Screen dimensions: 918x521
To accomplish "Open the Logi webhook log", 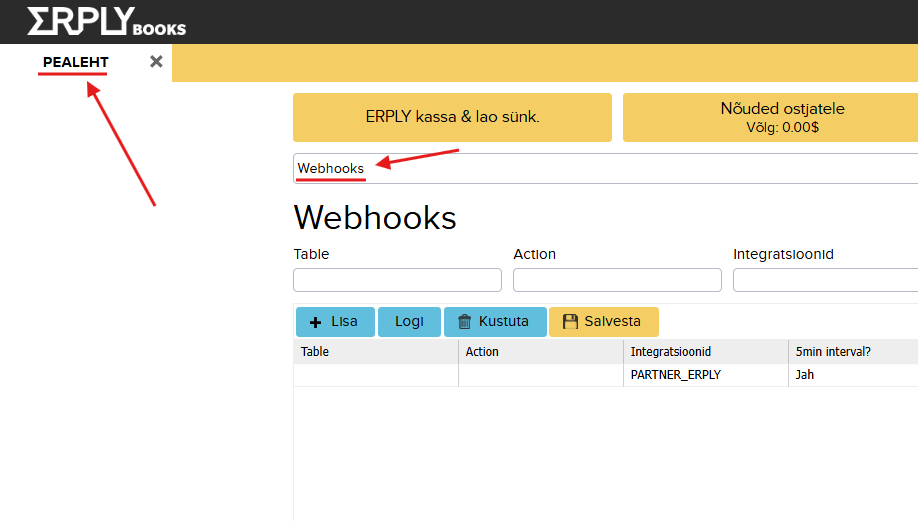I will (x=409, y=322).
